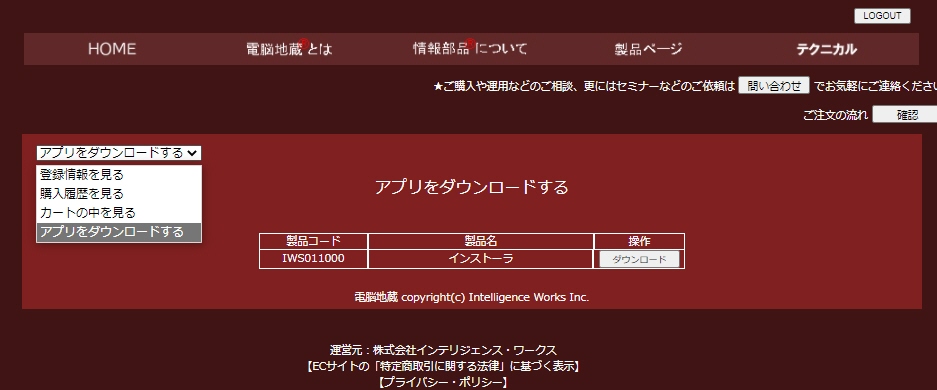This screenshot has height=390, width=937.
Task: Click the red registered mark on 情報部品
Action: pos(470,43)
